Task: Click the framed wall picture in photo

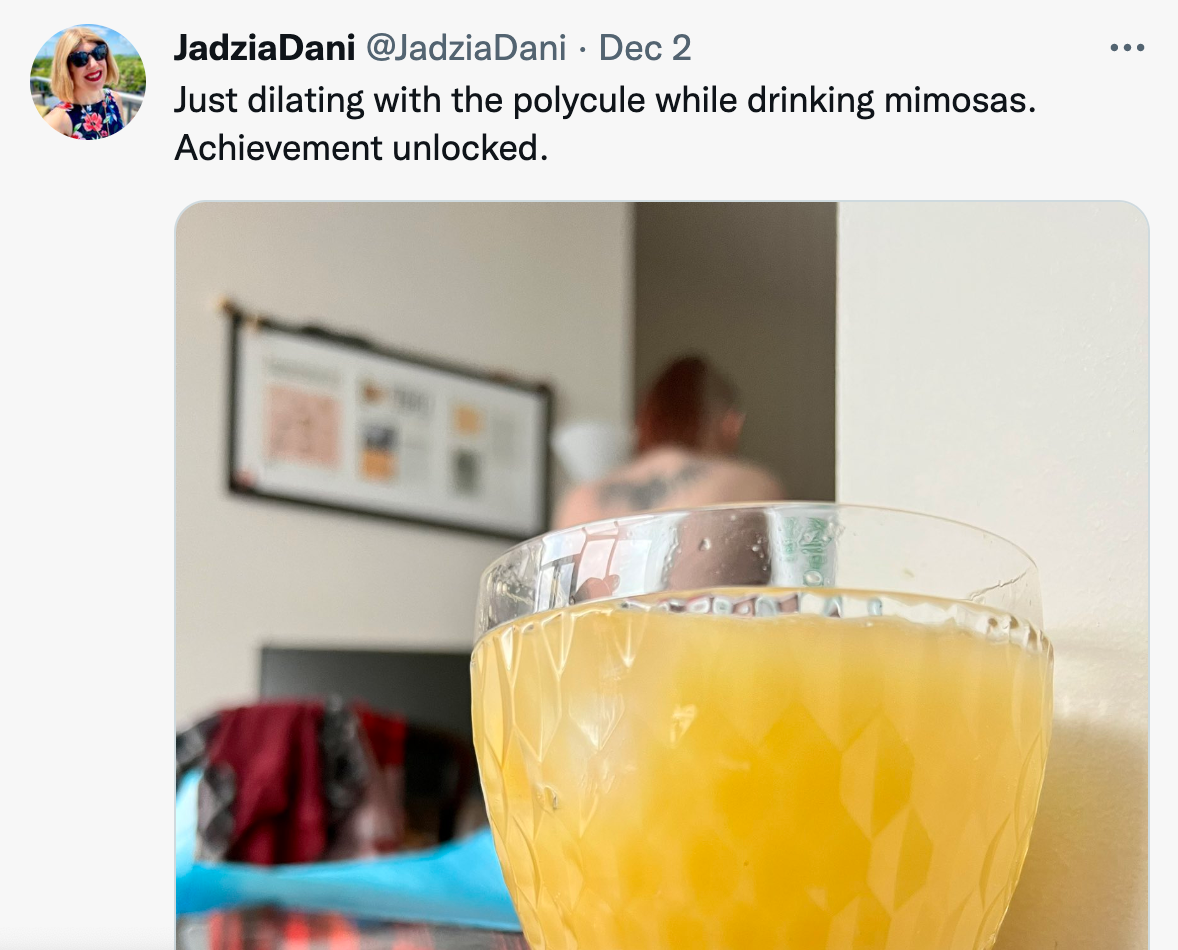Action: coord(390,424)
